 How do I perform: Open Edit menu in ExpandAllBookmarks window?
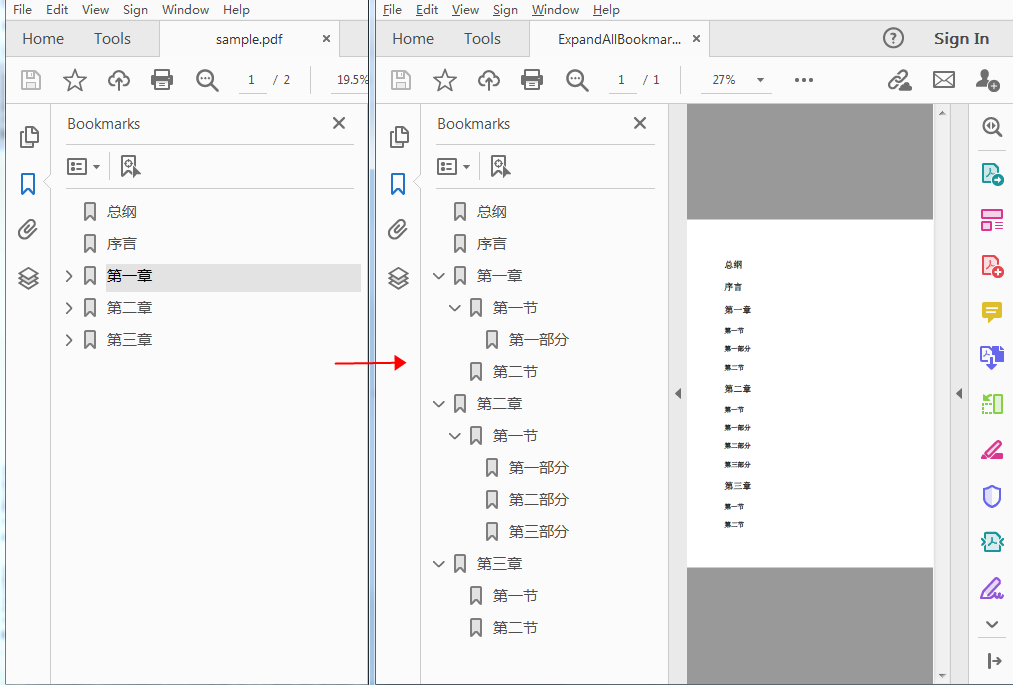[427, 10]
